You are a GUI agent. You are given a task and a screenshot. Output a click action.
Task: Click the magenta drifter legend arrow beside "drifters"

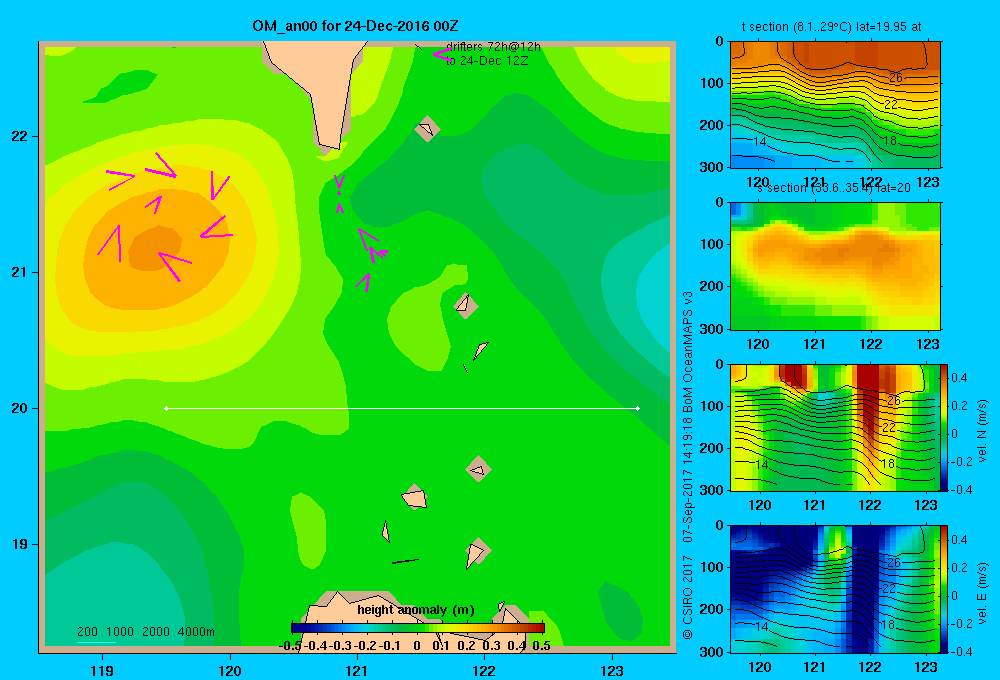[x=442, y=54]
